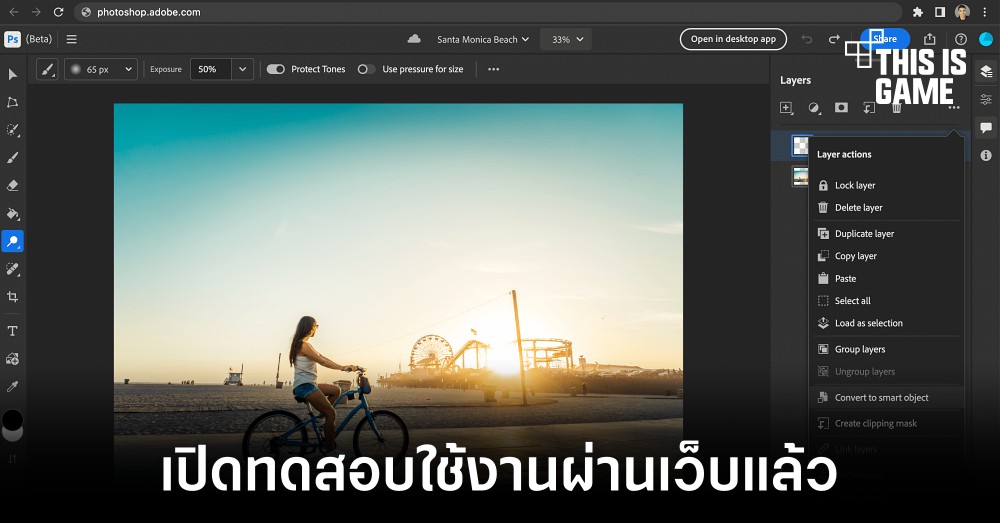Screen dimensions: 1000x523
Task: Select the Crop tool
Action: pos(13,297)
